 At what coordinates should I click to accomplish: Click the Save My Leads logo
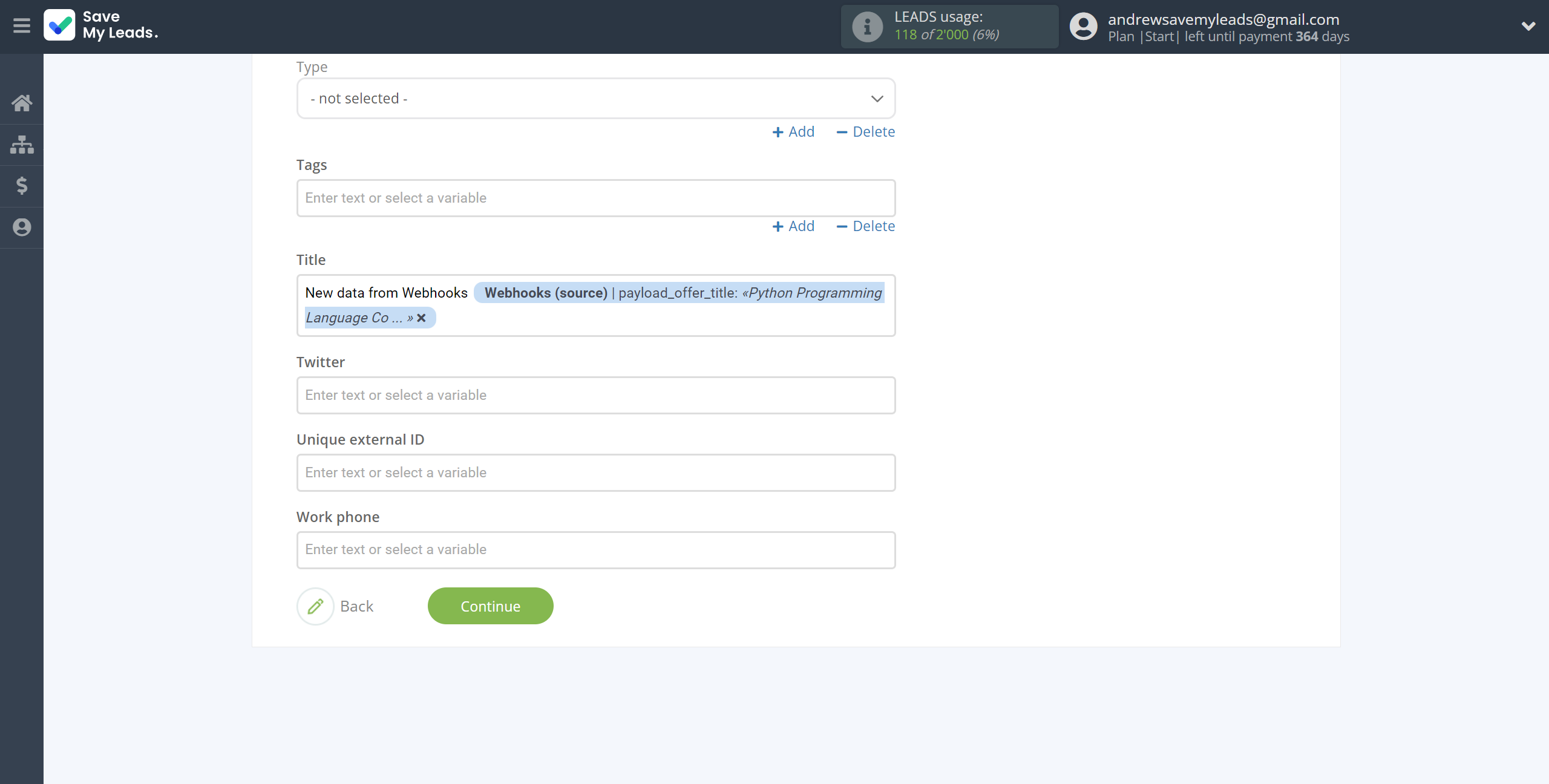[x=101, y=25]
